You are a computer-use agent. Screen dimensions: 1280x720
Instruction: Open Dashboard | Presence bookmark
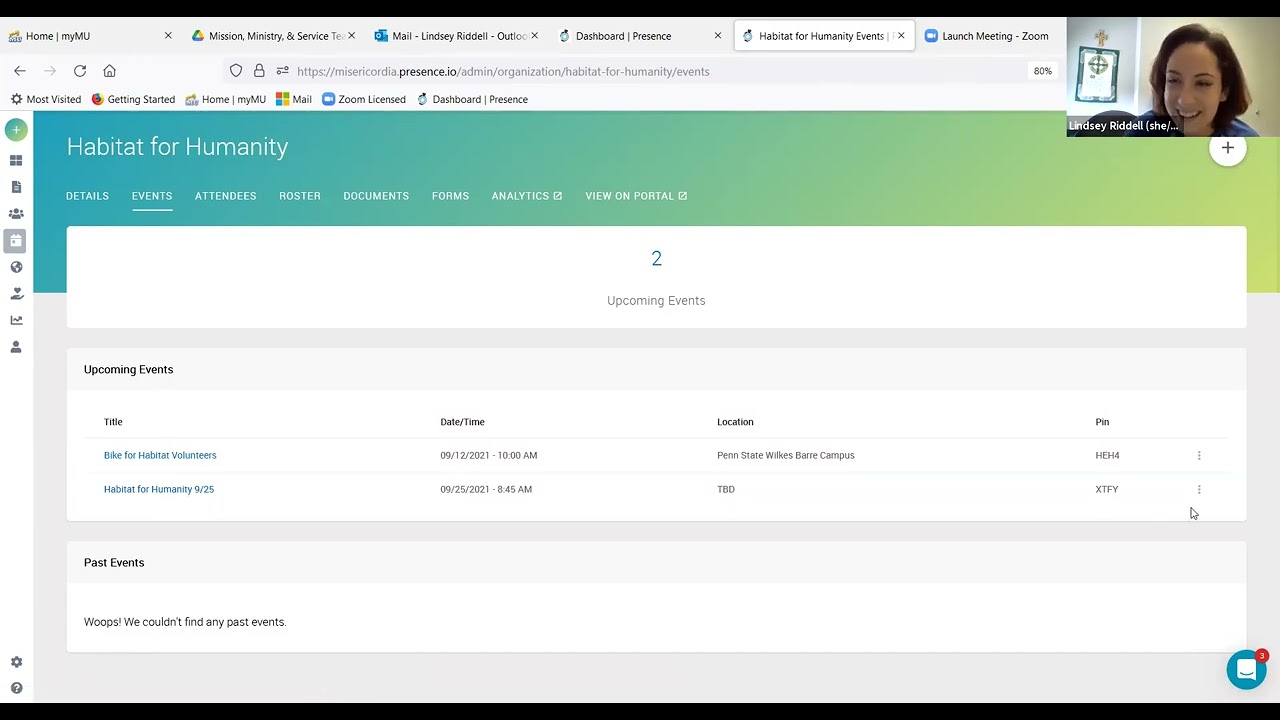click(472, 99)
